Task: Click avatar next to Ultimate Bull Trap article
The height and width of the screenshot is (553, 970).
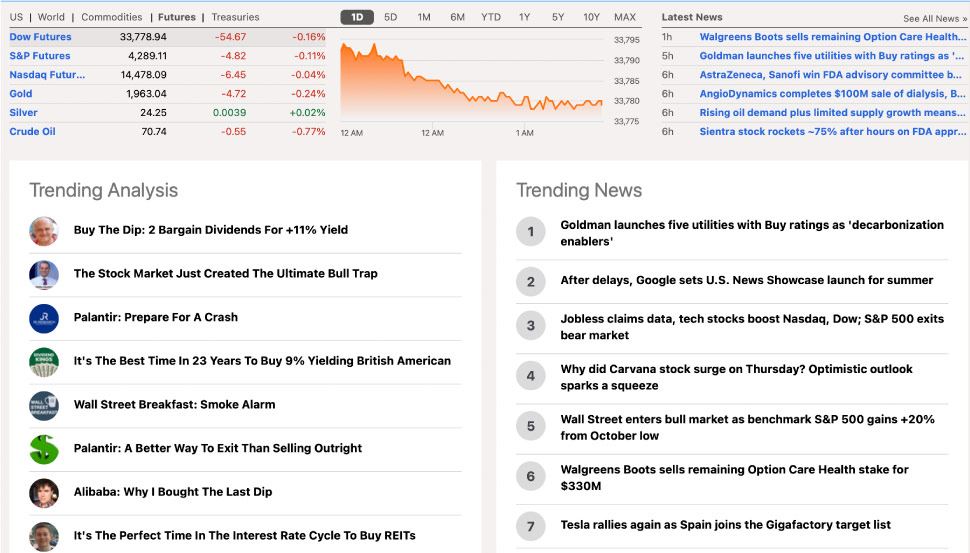Action: pyautogui.click(x=44, y=274)
